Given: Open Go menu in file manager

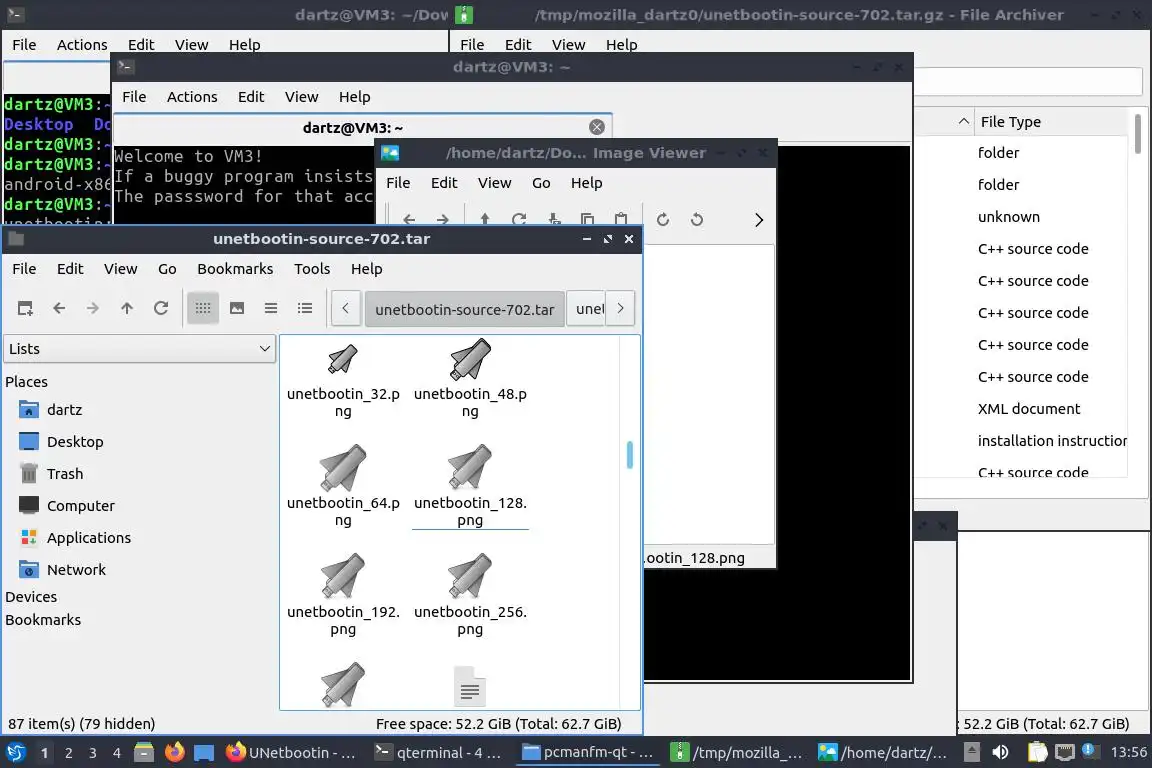Looking at the screenshot, I should (x=167, y=269).
